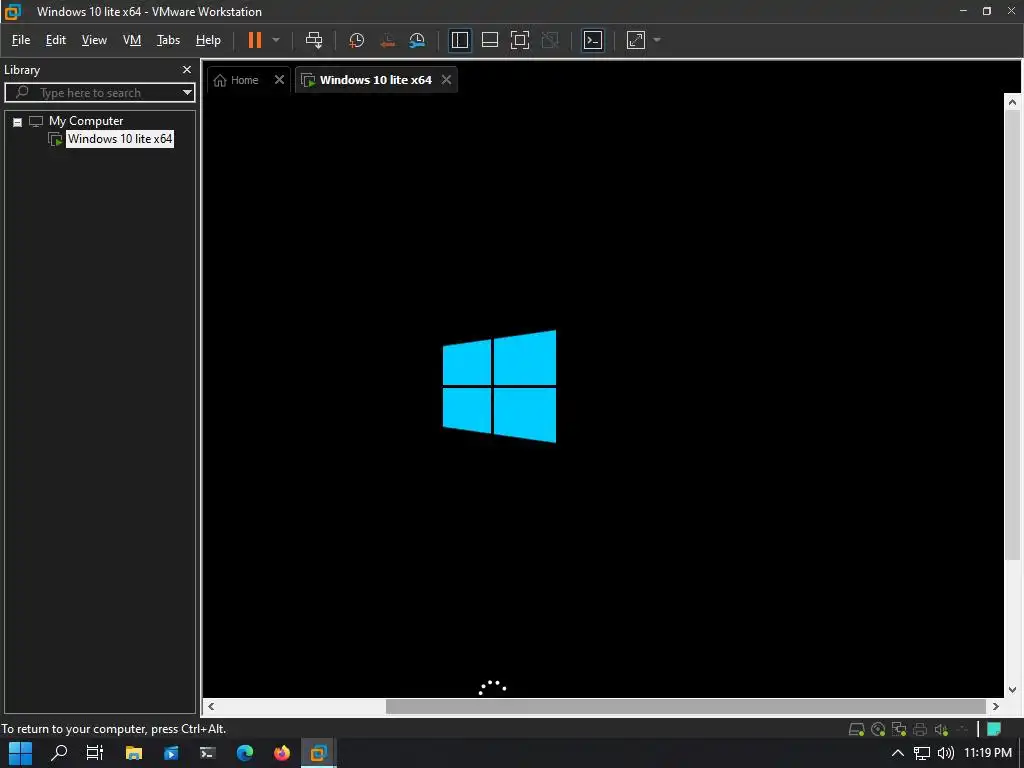Click the network icon in system tray
The width and height of the screenshot is (1024, 768).
click(921, 754)
